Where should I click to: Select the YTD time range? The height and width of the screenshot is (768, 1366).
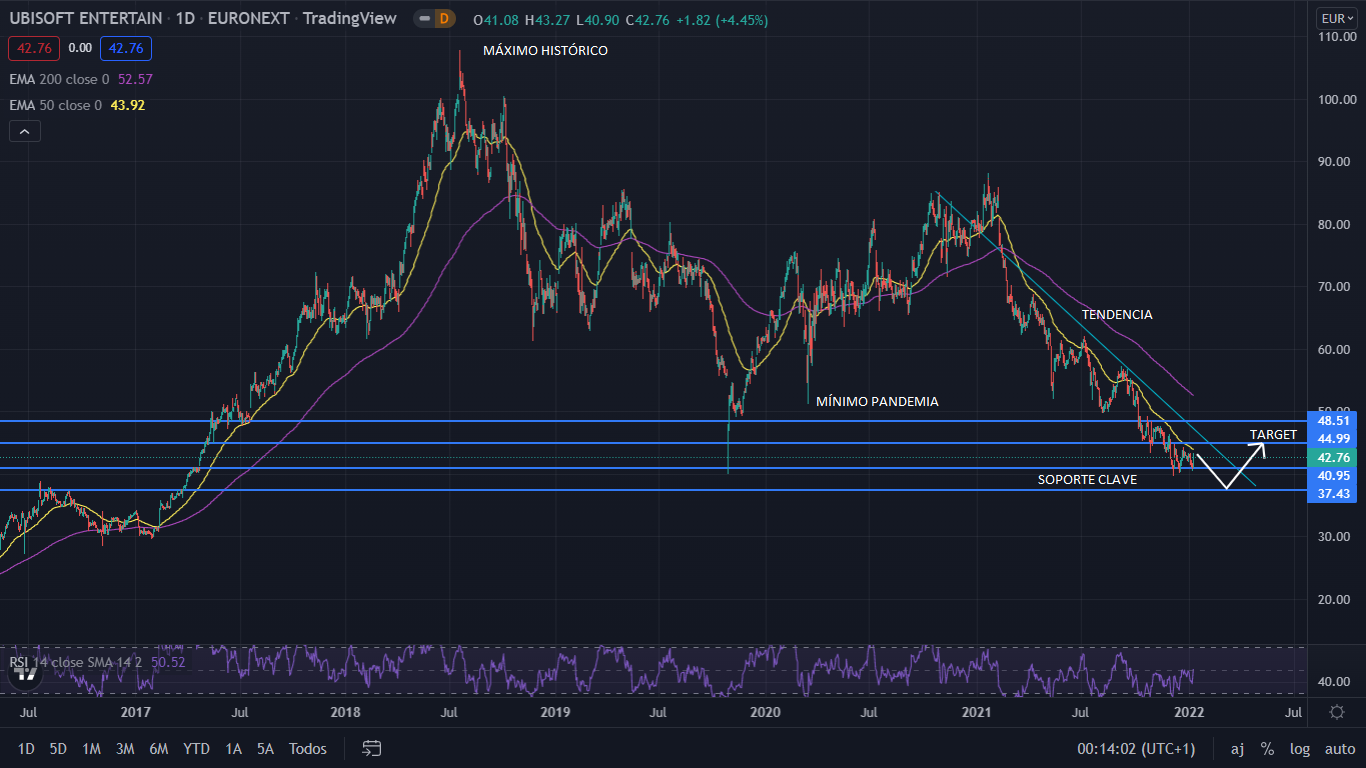pyautogui.click(x=197, y=748)
